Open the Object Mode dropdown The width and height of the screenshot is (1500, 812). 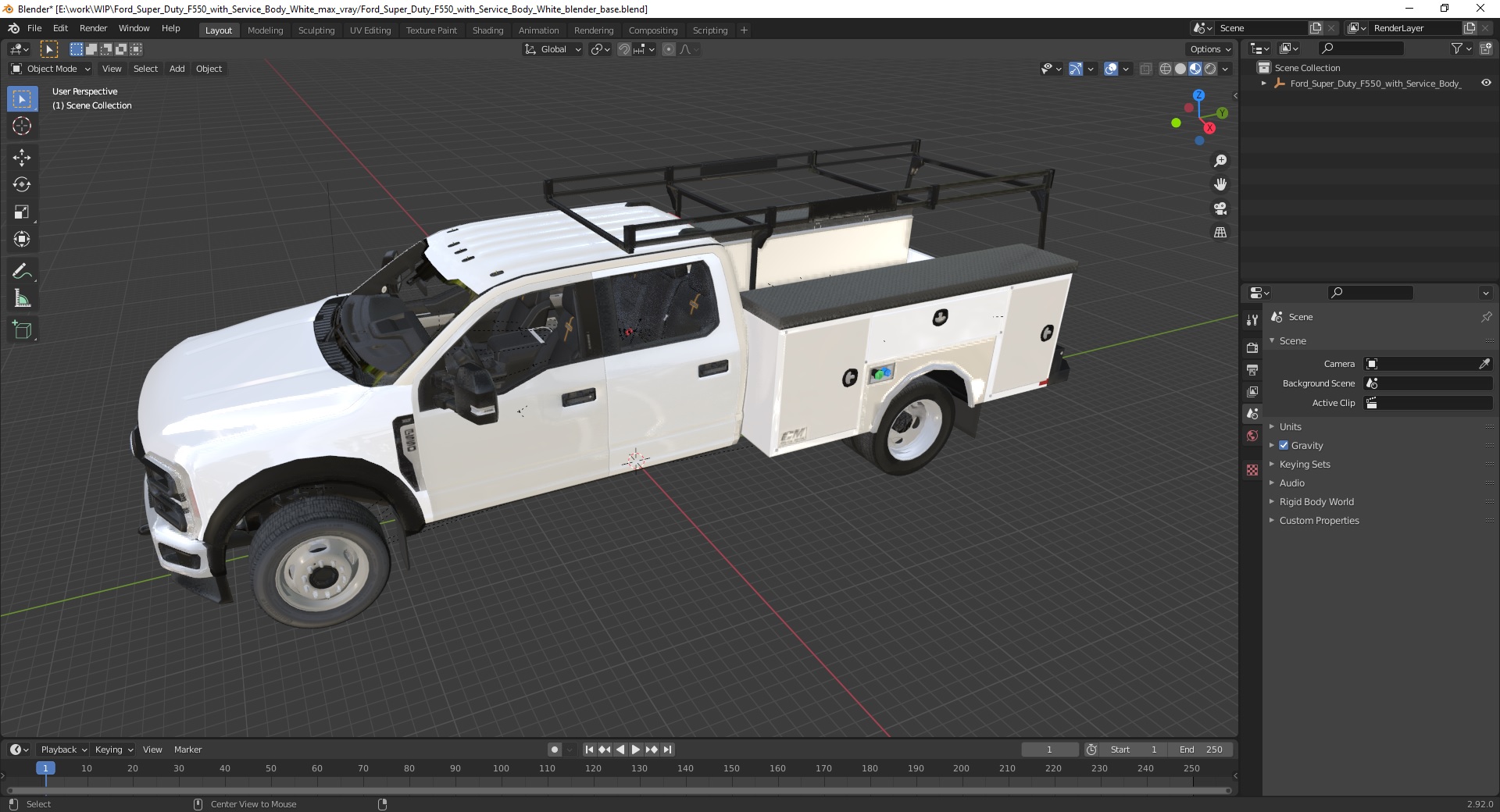pyautogui.click(x=51, y=69)
